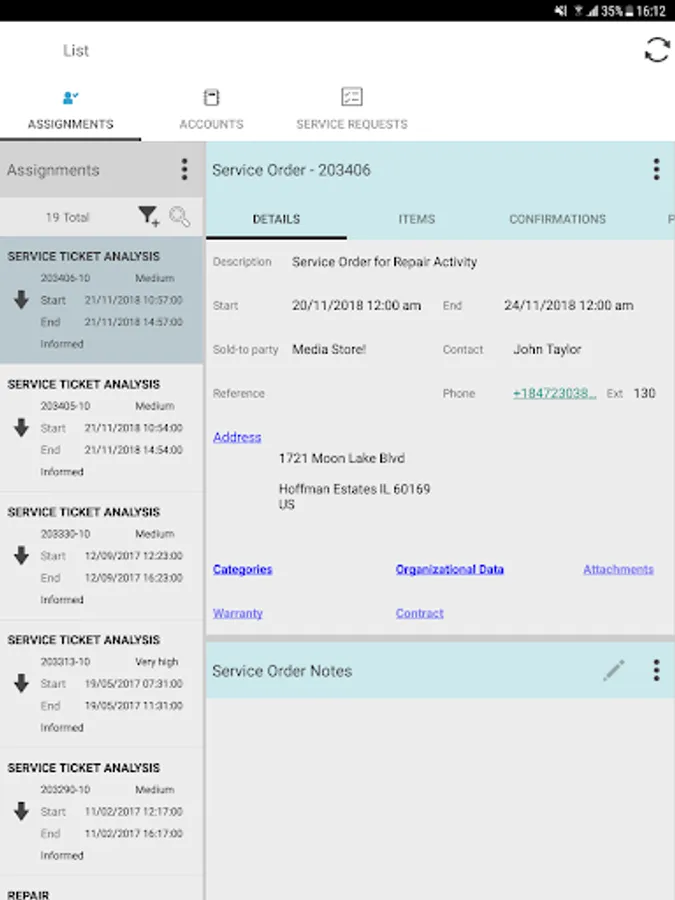Screen dimensions: 675x900
Task: Switch to the Assignments tab
Action: (71, 111)
